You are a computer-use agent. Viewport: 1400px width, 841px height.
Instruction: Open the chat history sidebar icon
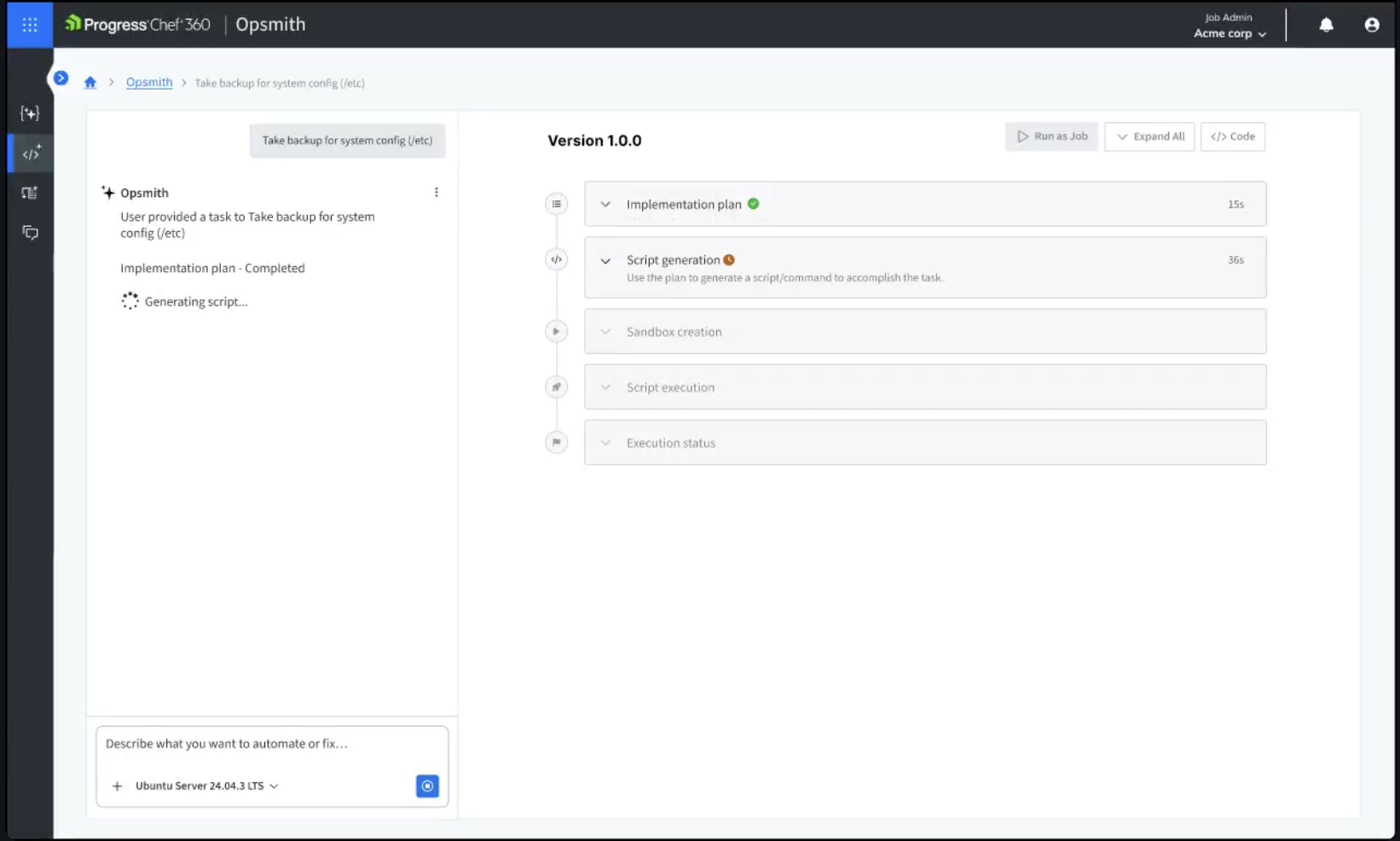pos(30,232)
